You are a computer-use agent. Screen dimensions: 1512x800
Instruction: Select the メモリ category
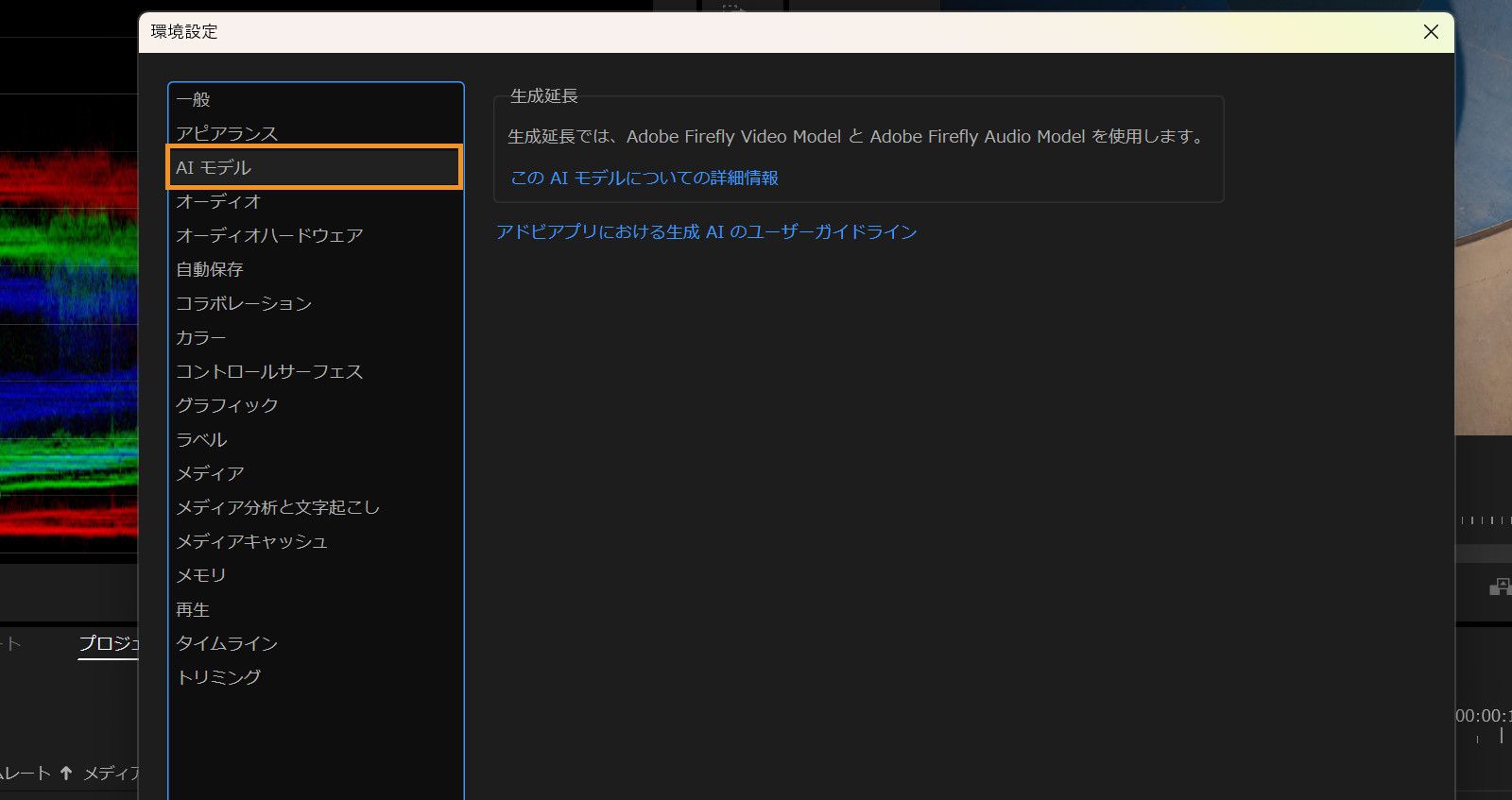tap(316, 575)
